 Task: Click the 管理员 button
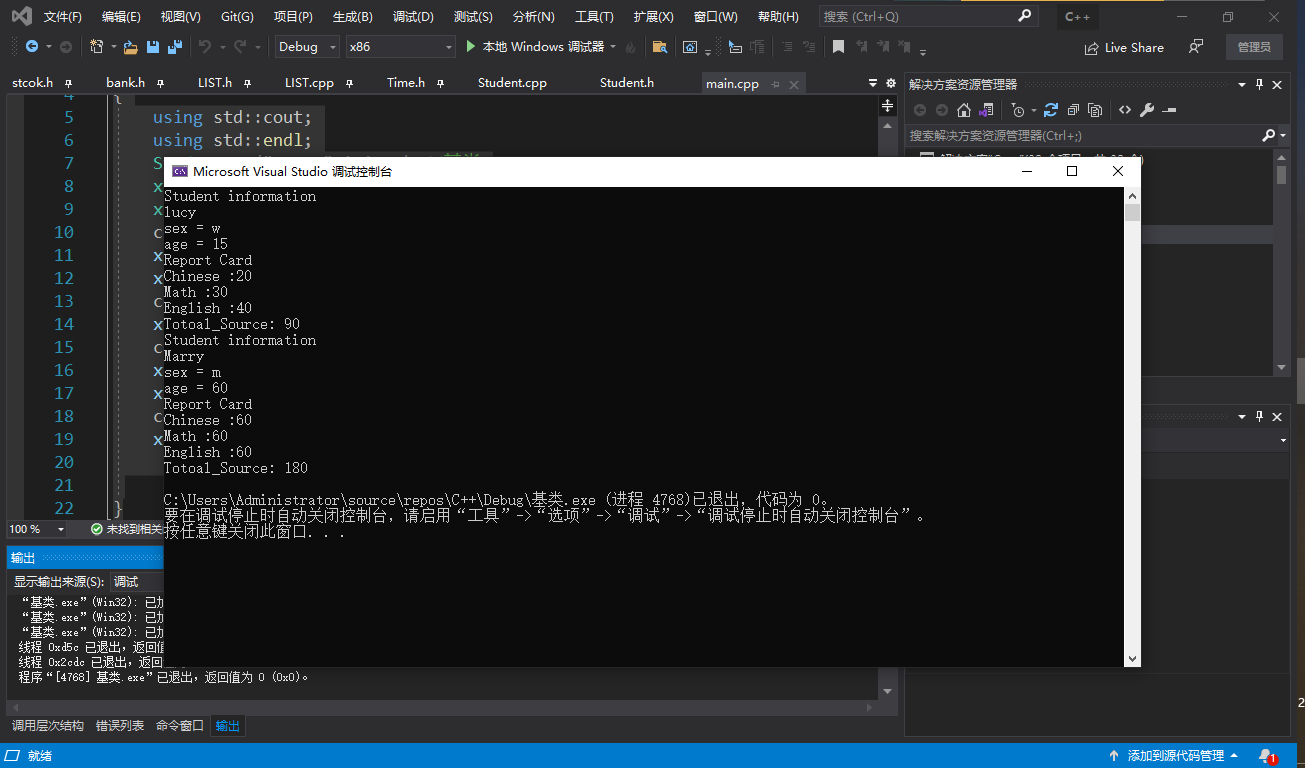[1254, 47]
